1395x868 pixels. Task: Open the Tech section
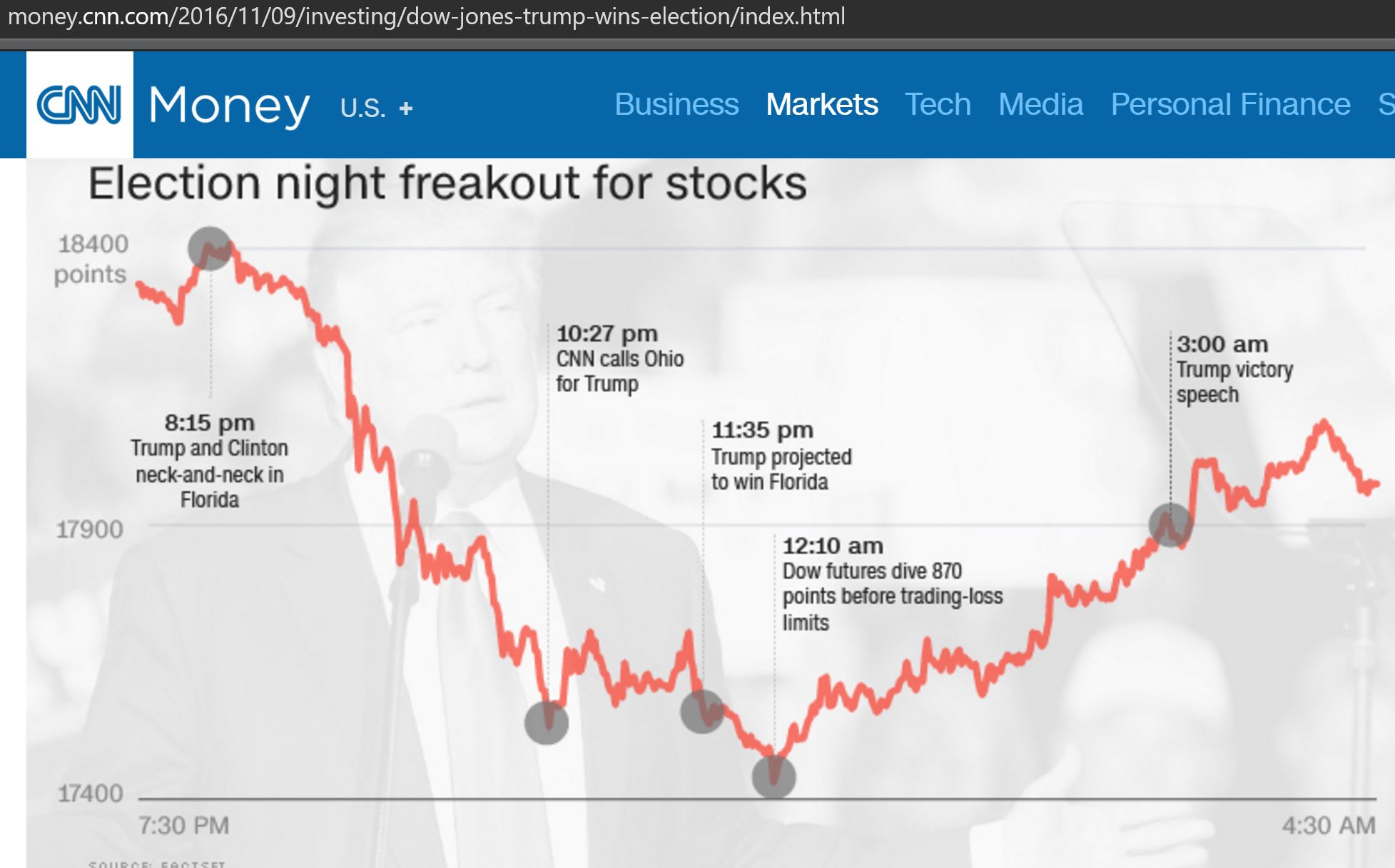(x=938, y=104)
